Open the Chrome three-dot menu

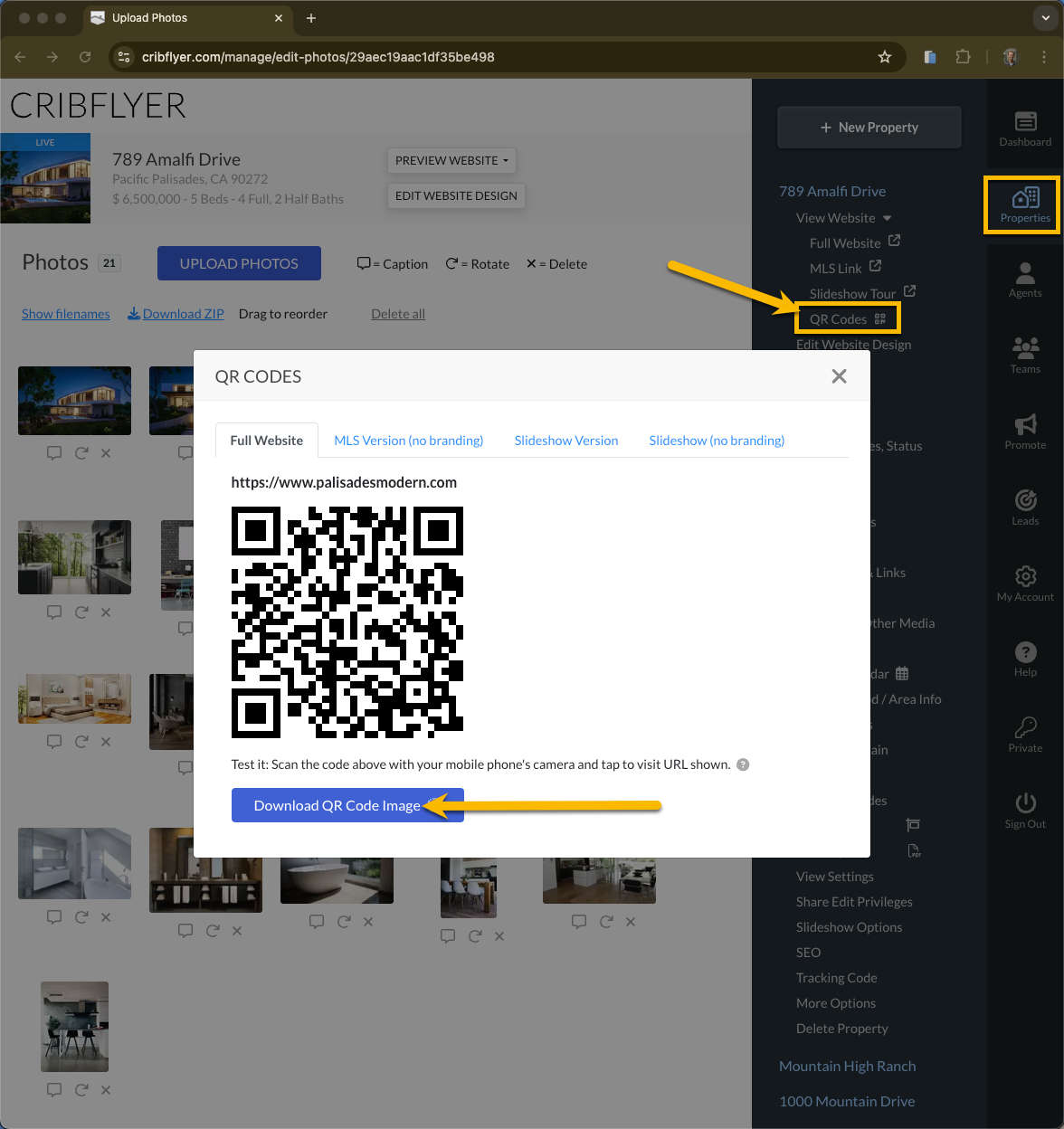pyautogui.click(x=1044, y=57)
